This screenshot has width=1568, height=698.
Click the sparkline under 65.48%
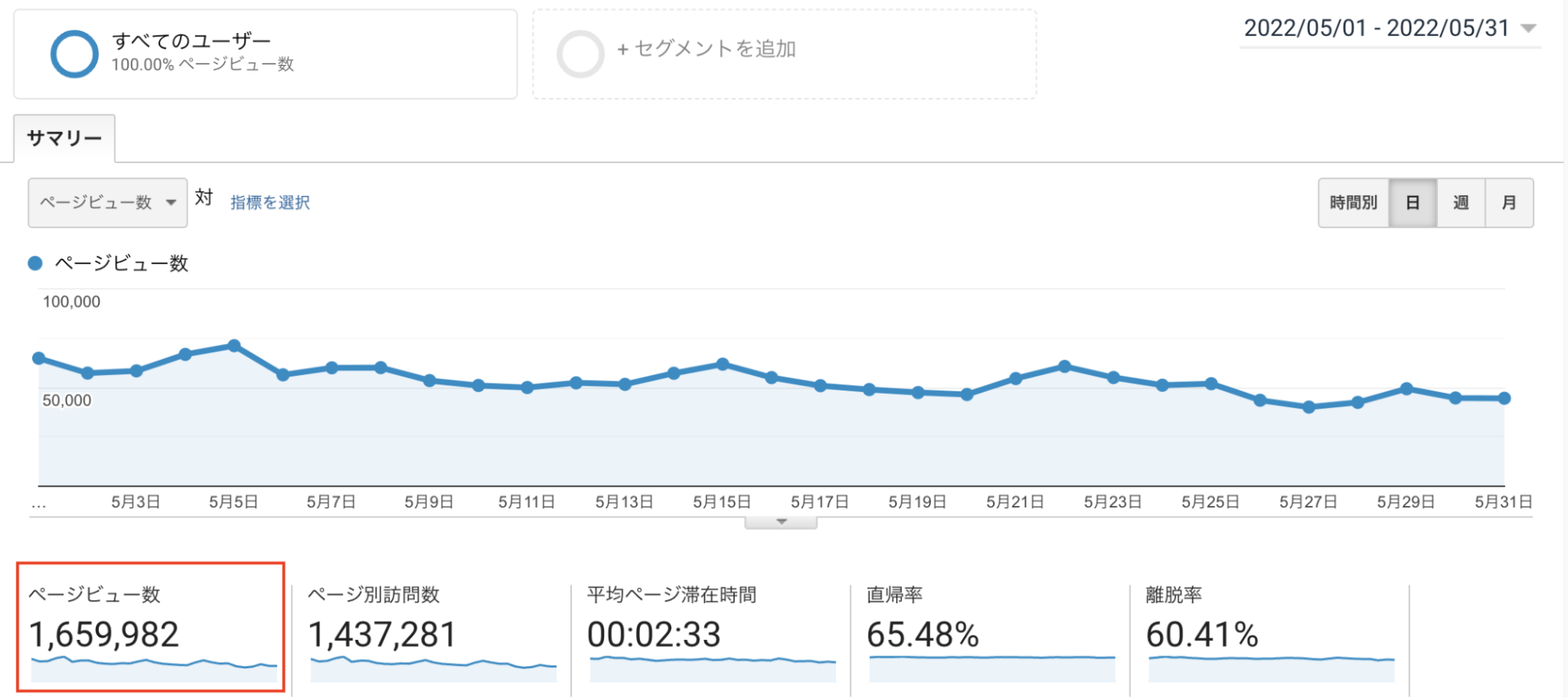[992, 669]
